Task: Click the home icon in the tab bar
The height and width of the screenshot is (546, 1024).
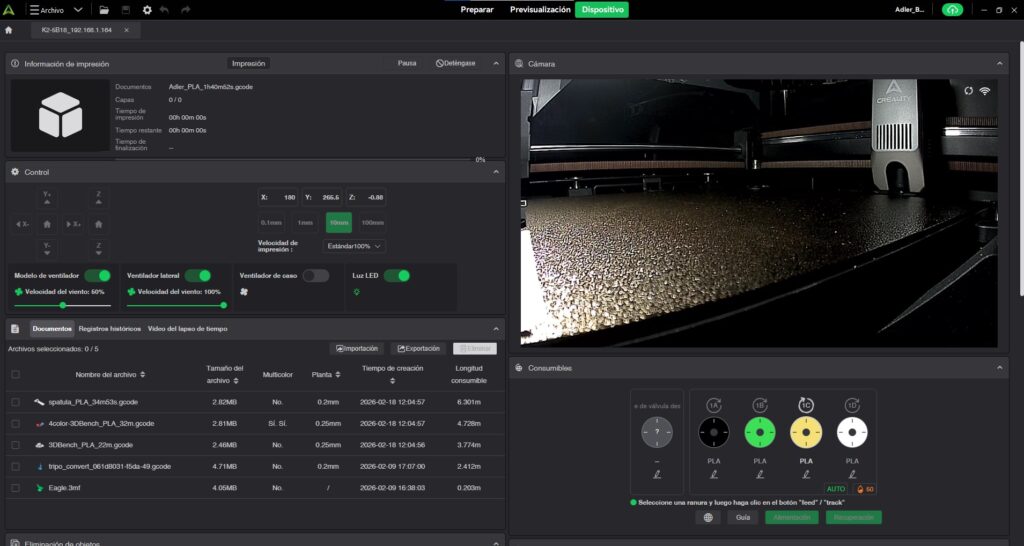Action: coord(9,30)
